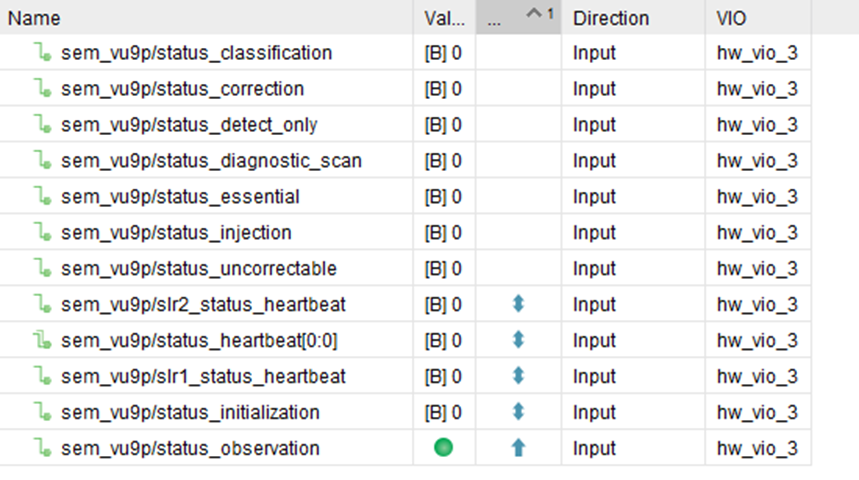Click probe icon beside status_uncorrectable
859x480 pixels.
click(42, 268)
